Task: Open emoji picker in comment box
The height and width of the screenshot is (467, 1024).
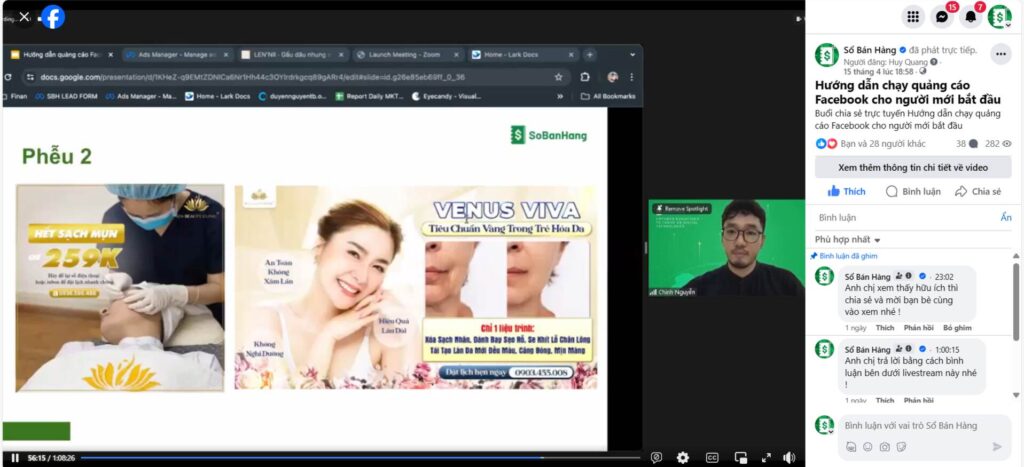Action: (x=867, y=447)
